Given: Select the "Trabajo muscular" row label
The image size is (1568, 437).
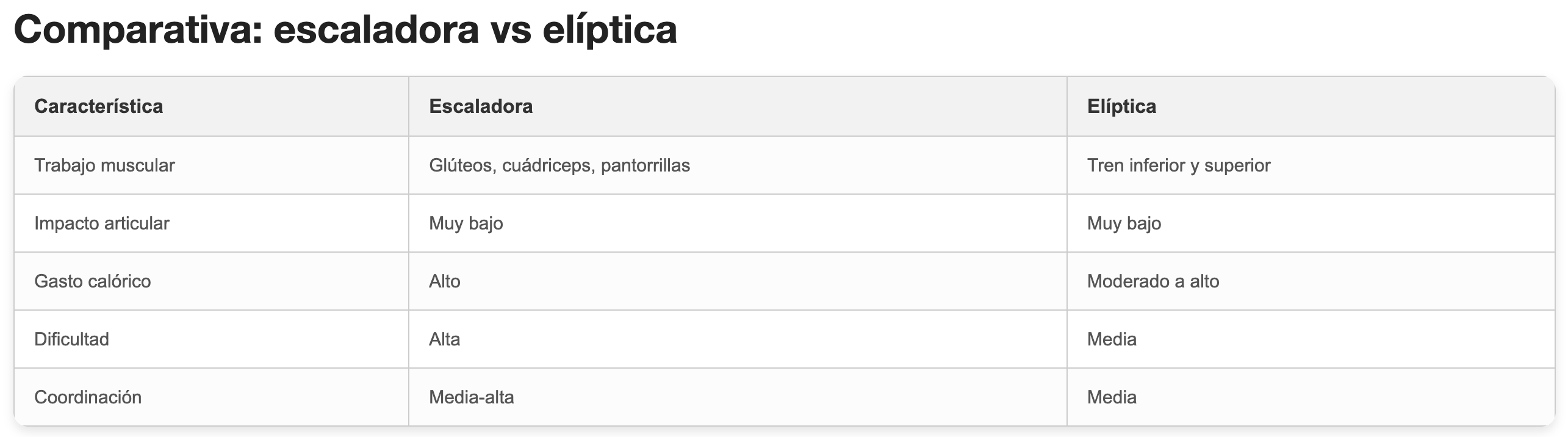Looking at the screenshot, I should coord(104,165).
